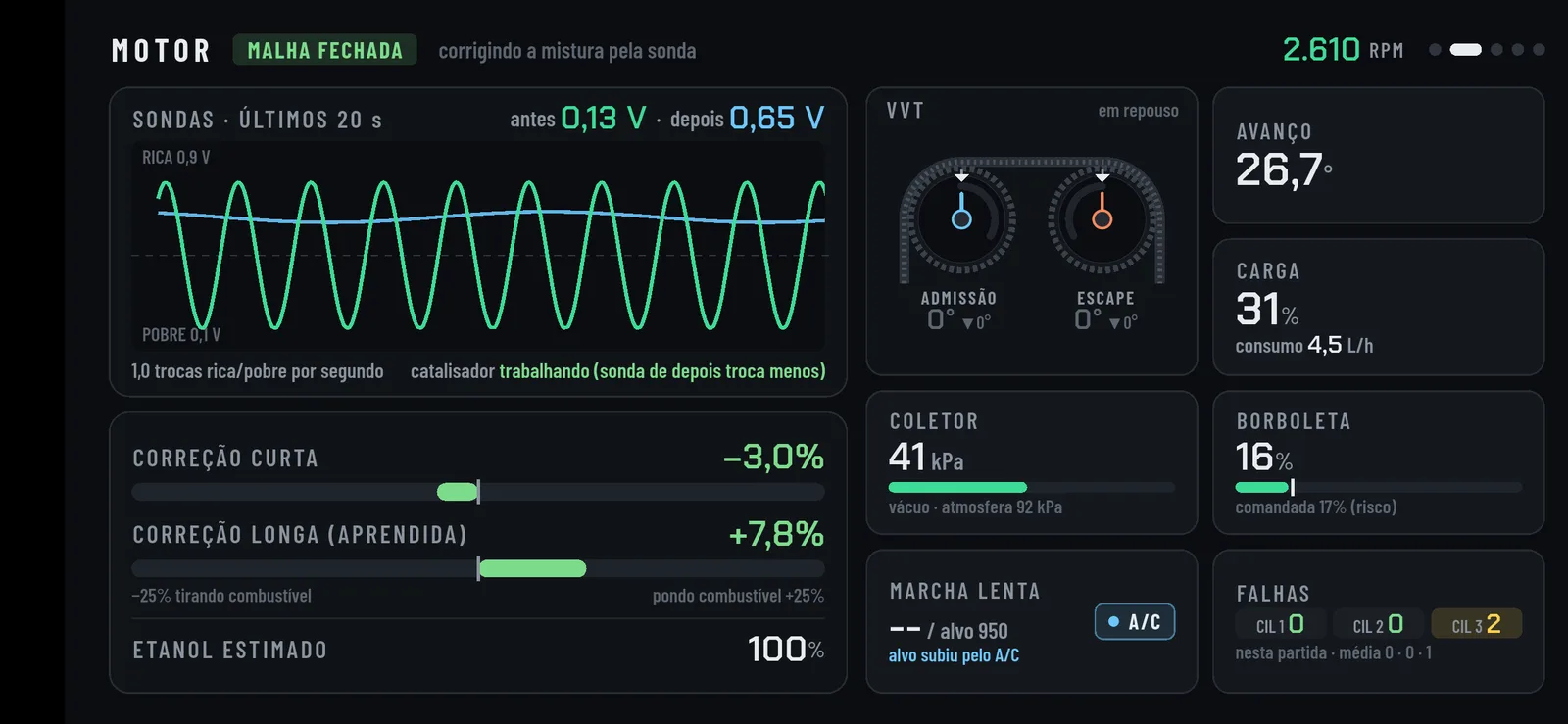The width and height of the screenshot is (1568, 724).
Task: Select the POBRE 0,1 V chart label
Action: (x=181, y=335)
